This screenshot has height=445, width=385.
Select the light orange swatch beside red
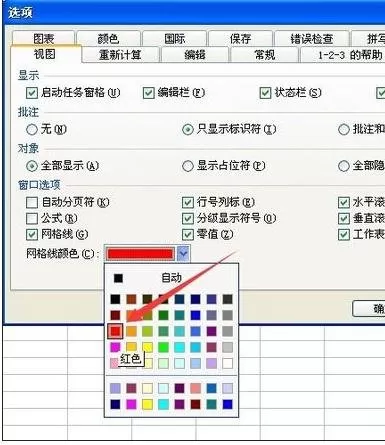(131, 331)
